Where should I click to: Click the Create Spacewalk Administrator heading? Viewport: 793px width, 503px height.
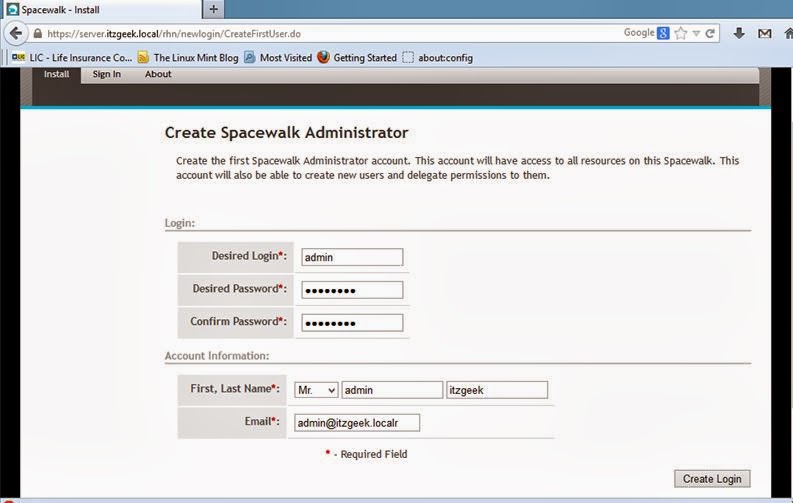(x=286, y=132)
